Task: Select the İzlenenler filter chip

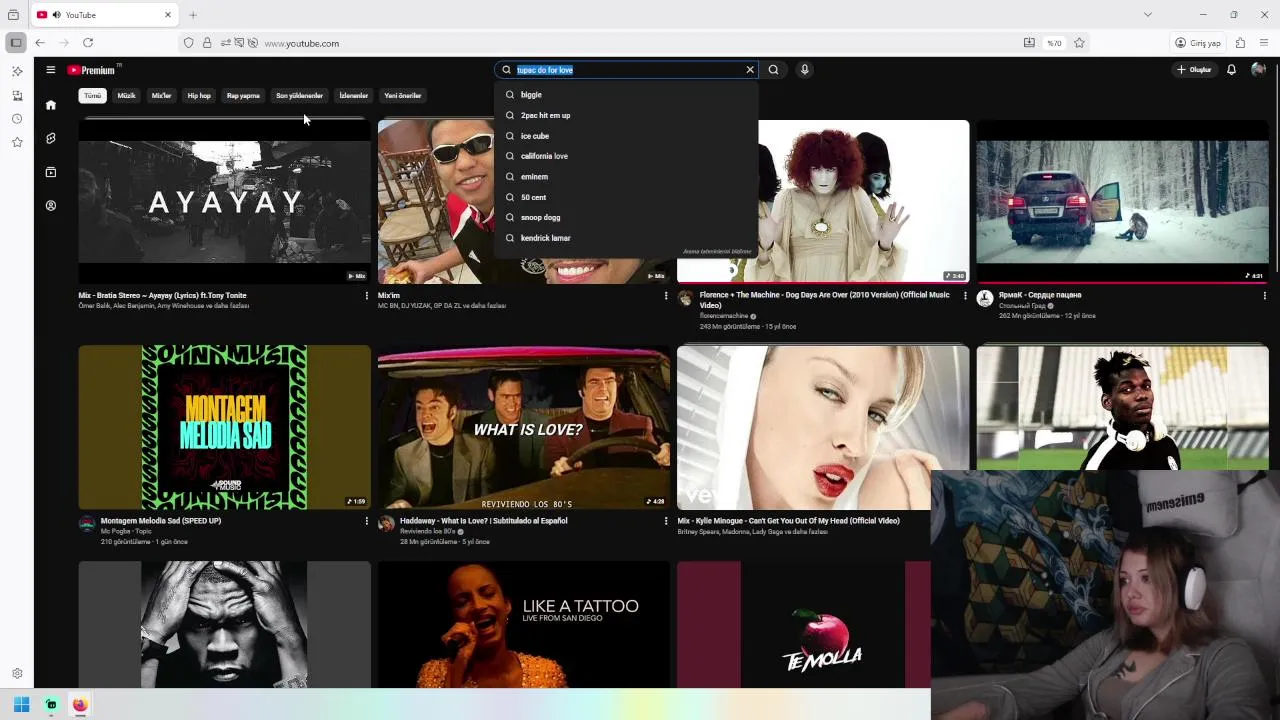Action: (x=354, y=96)
